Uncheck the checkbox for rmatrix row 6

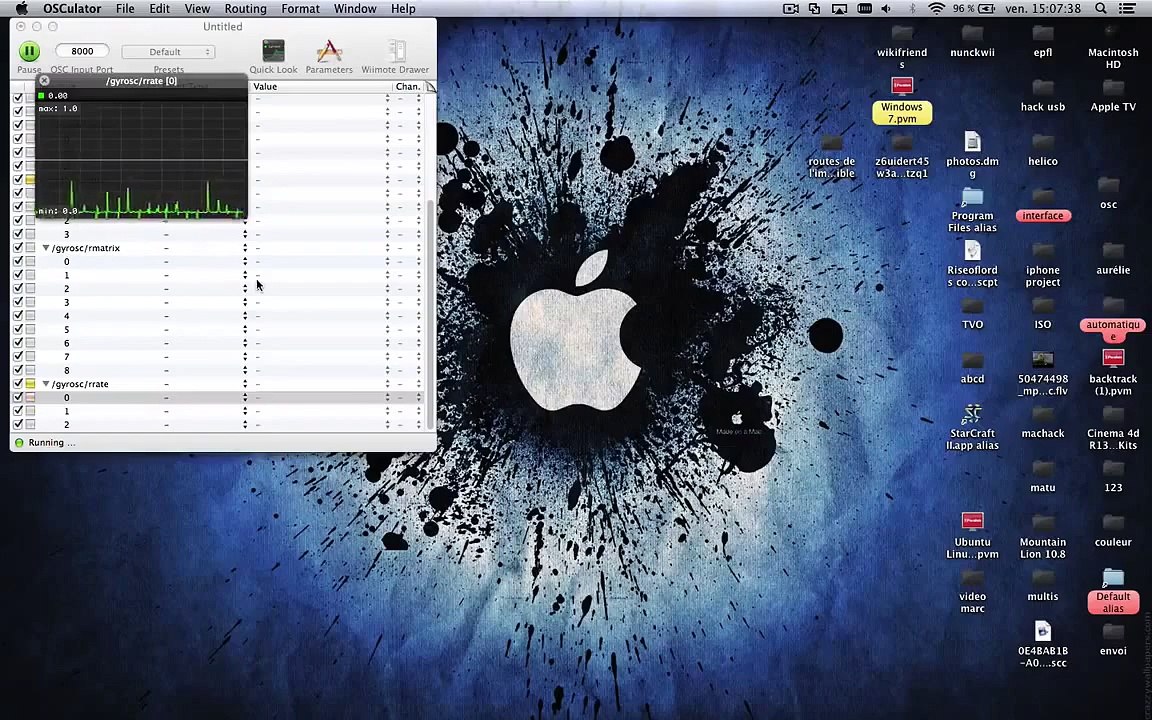tap(18, 343)
